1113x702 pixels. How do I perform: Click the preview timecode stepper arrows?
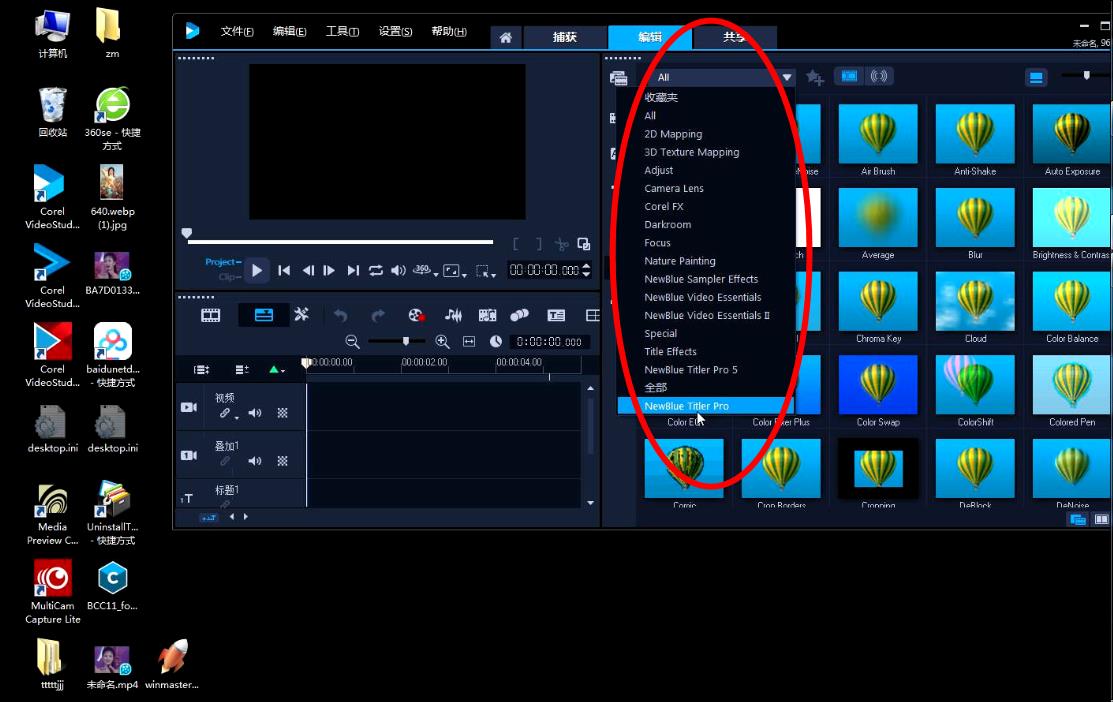tap(586, 270)
